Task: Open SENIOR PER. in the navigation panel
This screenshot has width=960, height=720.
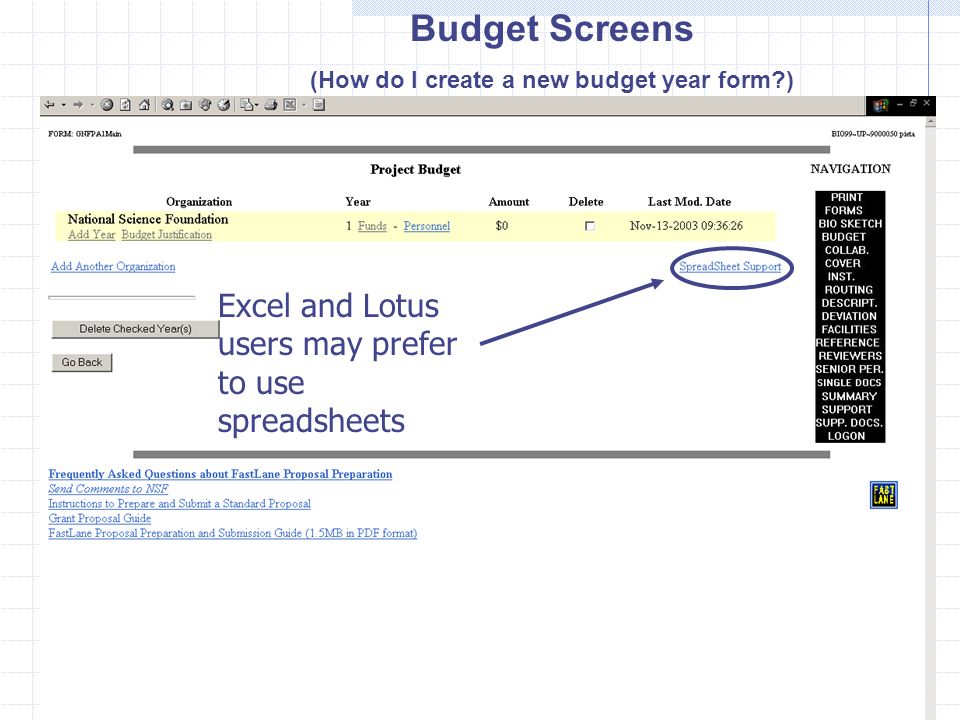Action: [x=849, y=369]
